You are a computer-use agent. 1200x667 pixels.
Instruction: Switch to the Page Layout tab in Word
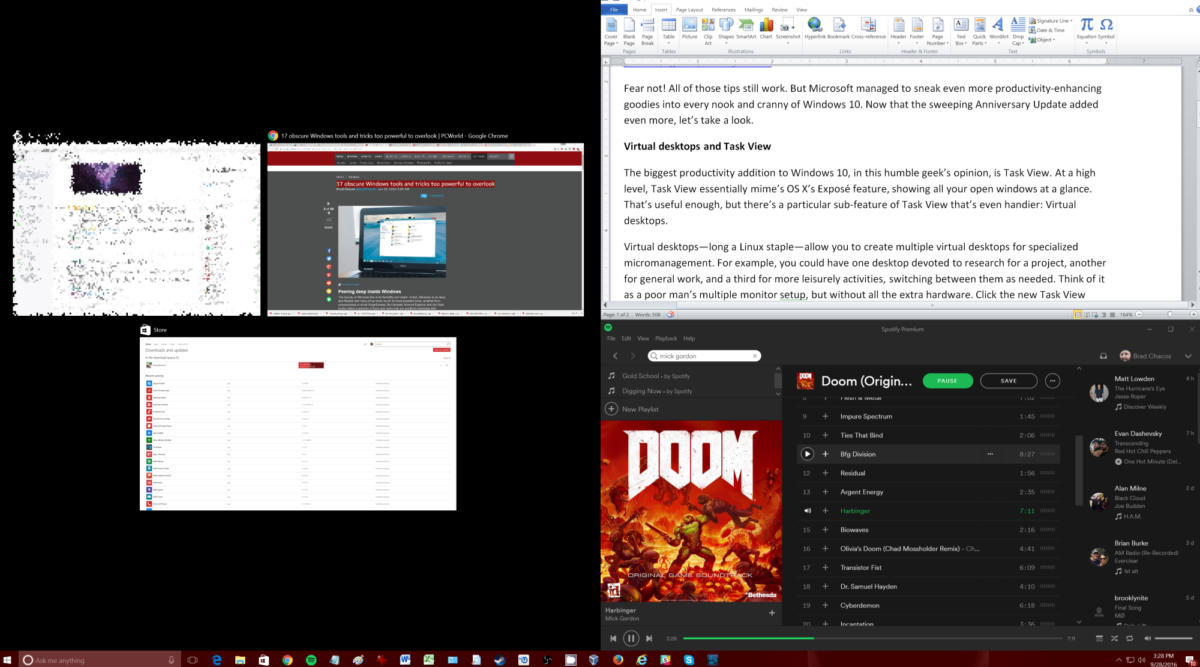[x=689, y=9]
